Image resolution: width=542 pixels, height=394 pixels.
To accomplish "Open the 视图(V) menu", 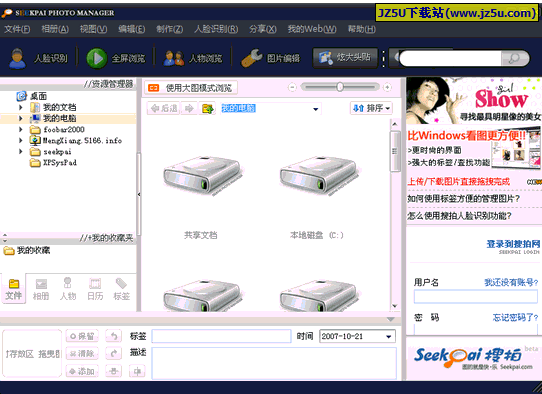I will tap(93, 29).
